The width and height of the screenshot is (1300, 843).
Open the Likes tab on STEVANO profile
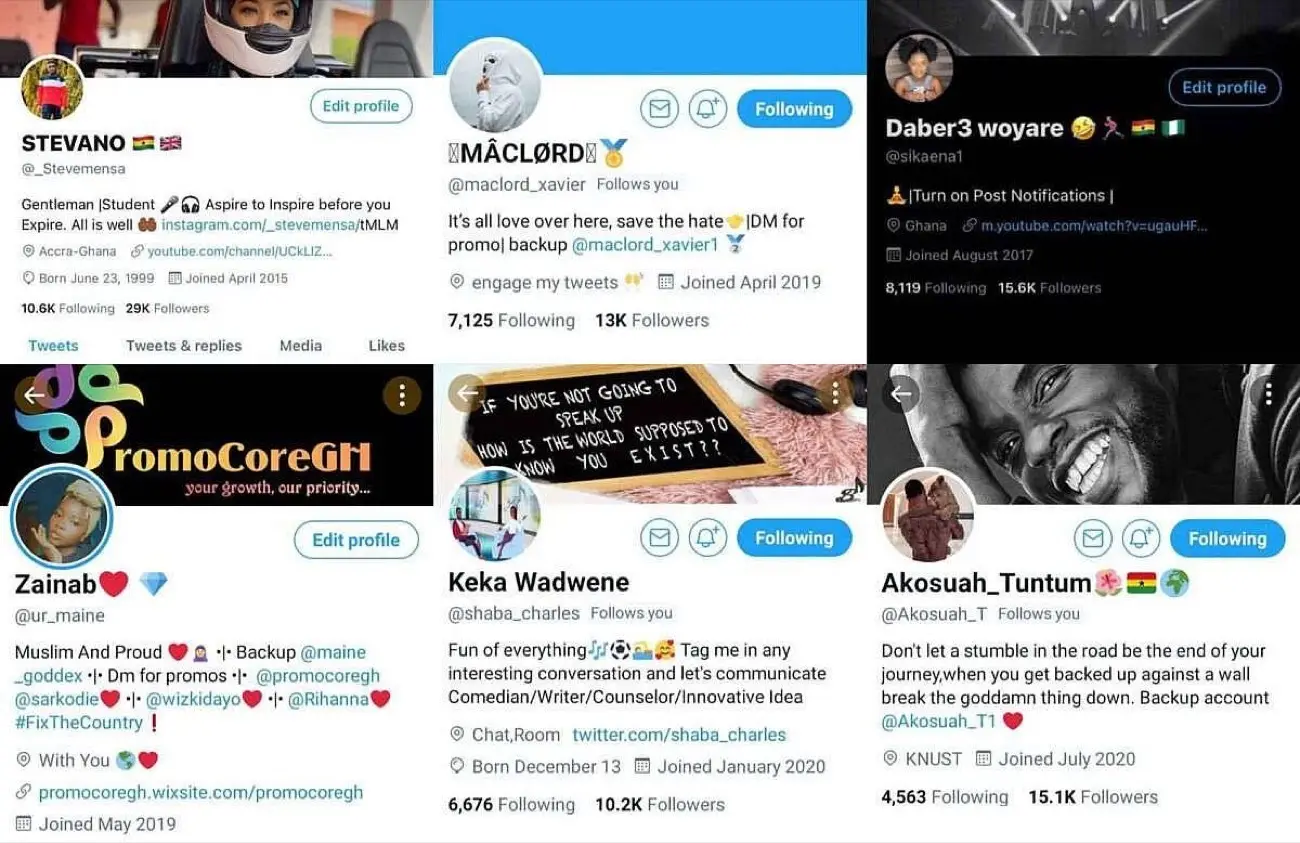[386, 345]
